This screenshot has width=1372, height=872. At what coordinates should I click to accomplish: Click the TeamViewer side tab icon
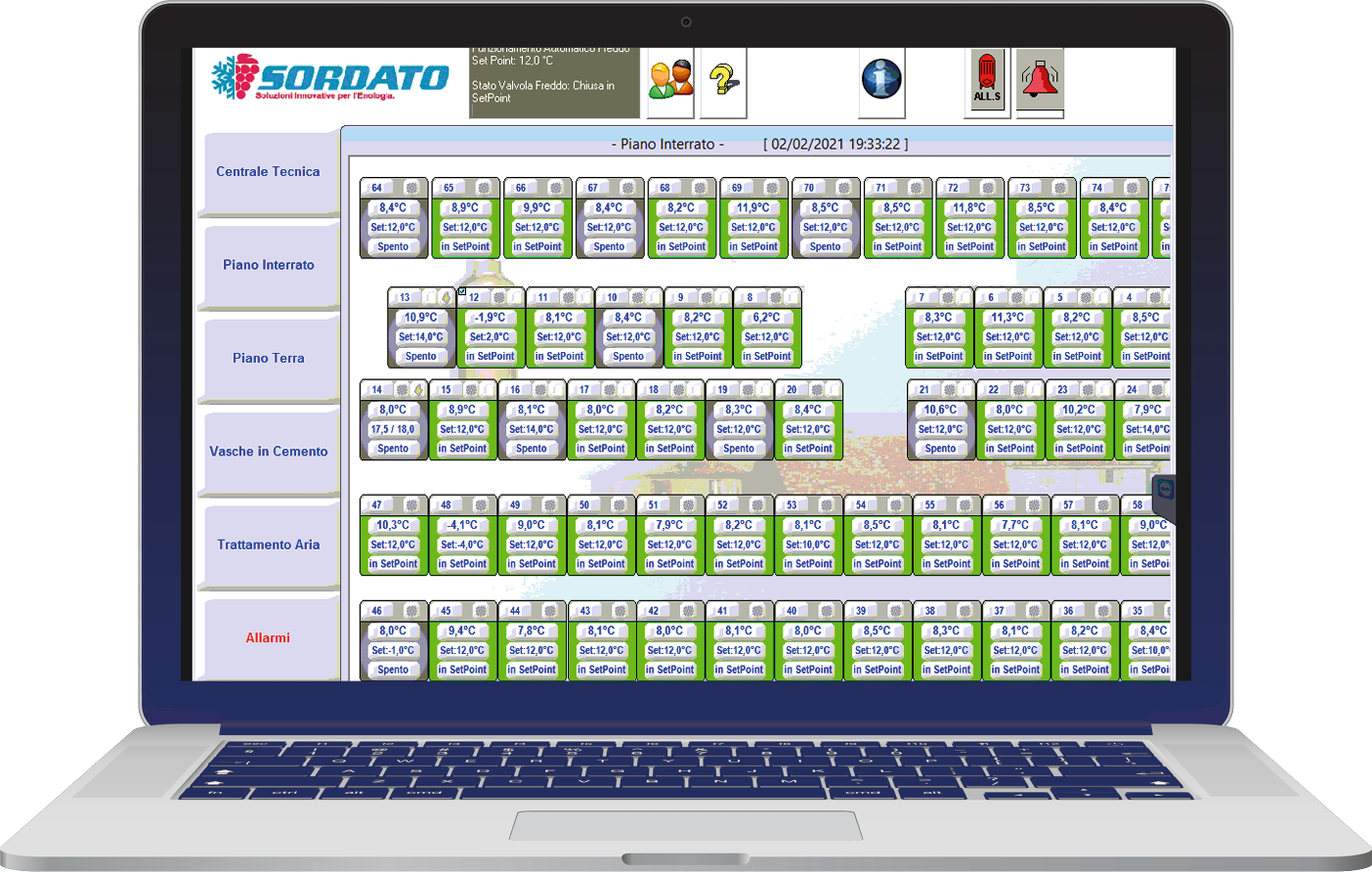tap(1164, 489)
